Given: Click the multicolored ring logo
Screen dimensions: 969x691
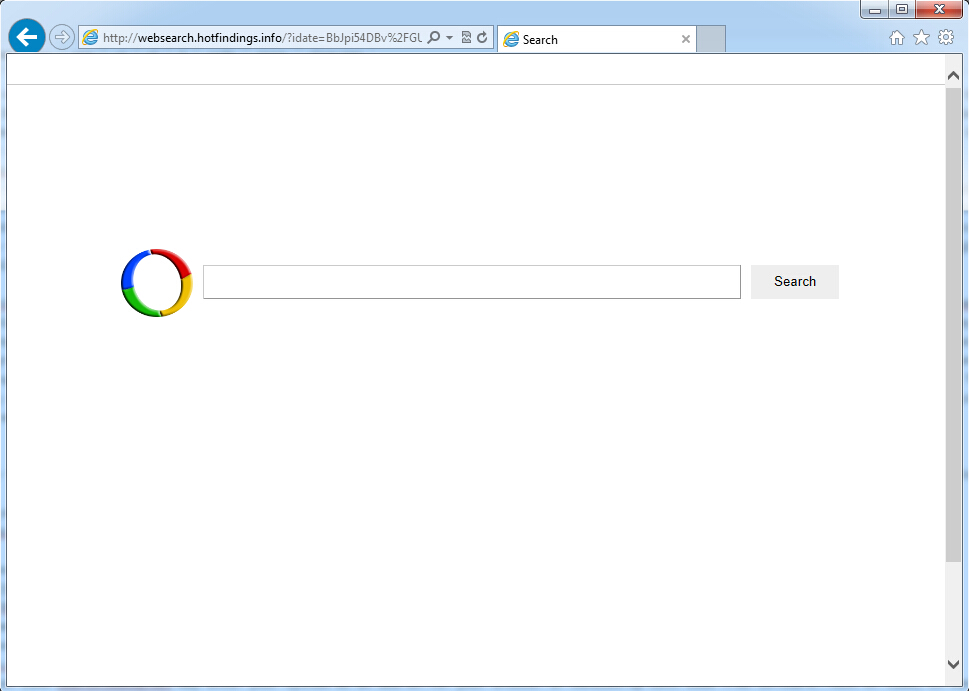Looking at the screenshot, I should 156,282.
